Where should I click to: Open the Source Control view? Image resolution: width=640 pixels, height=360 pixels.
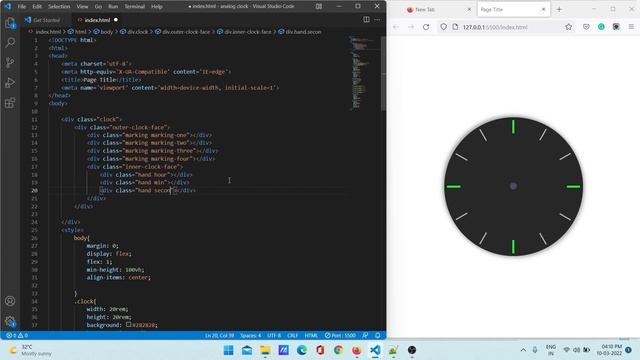tap(10, 62)
